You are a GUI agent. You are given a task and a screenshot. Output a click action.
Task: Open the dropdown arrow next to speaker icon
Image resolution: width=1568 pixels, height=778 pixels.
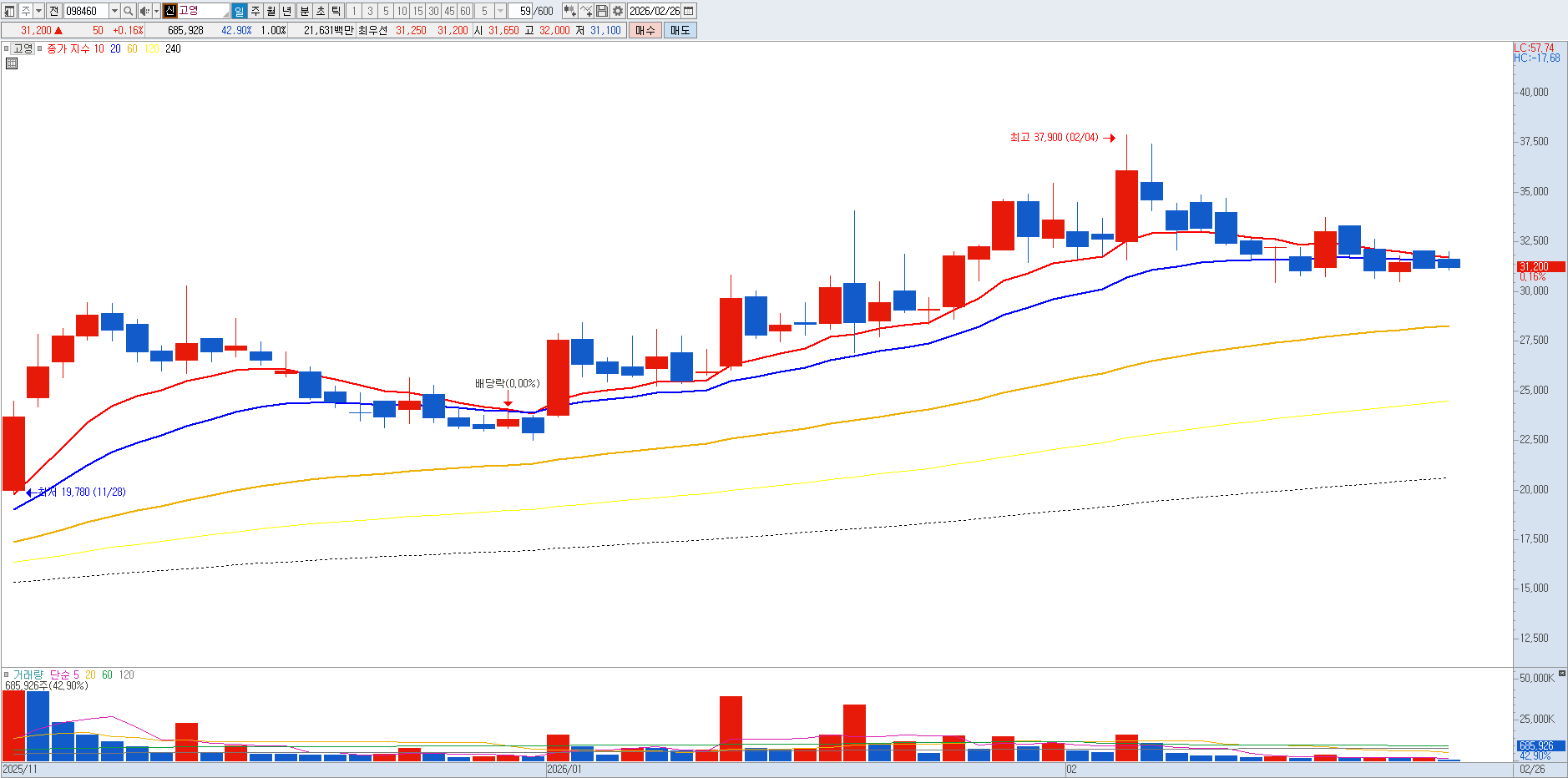click(156, 11)
